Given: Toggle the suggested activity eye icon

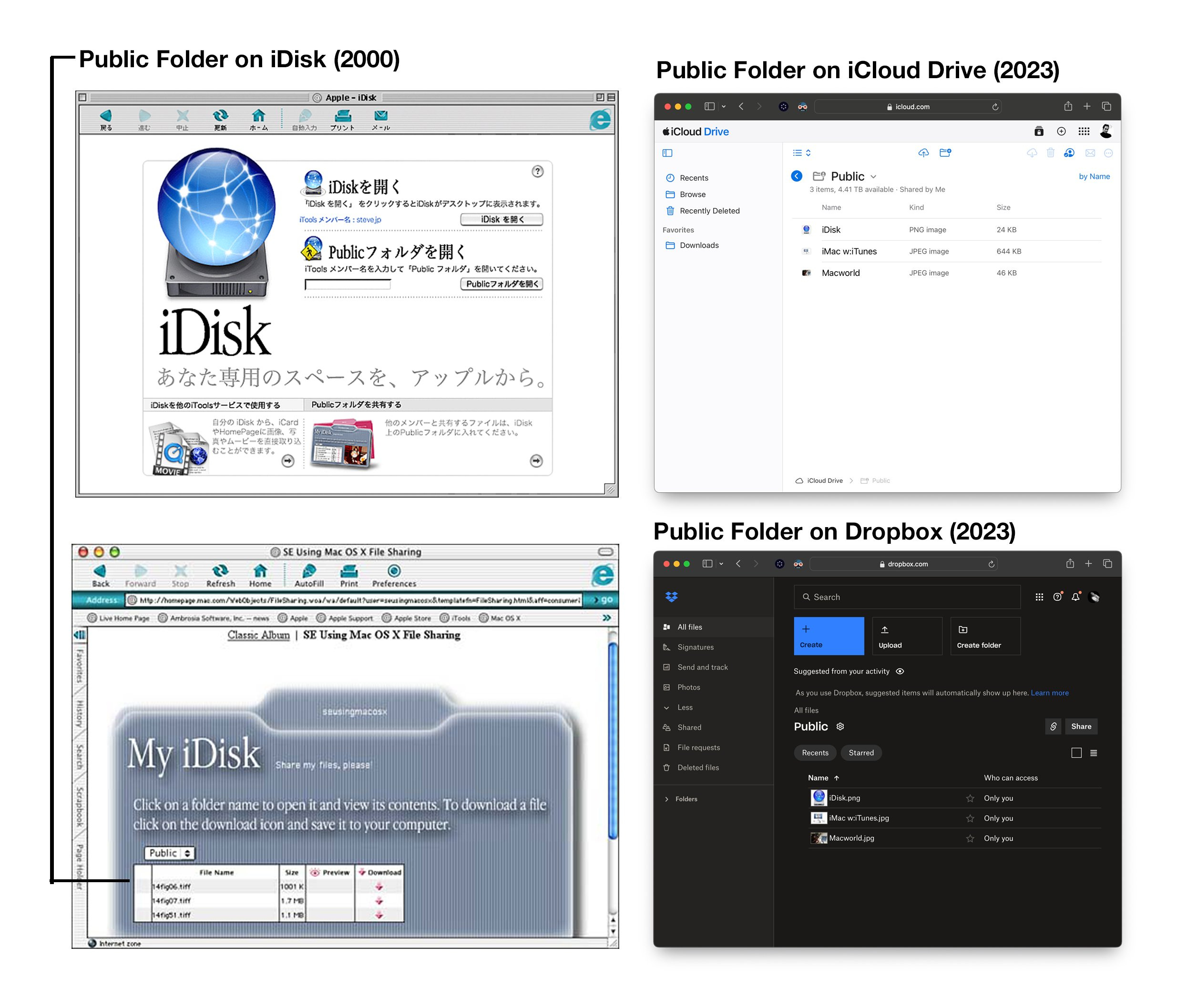Looking at the screenshot, I should (900, 672).
